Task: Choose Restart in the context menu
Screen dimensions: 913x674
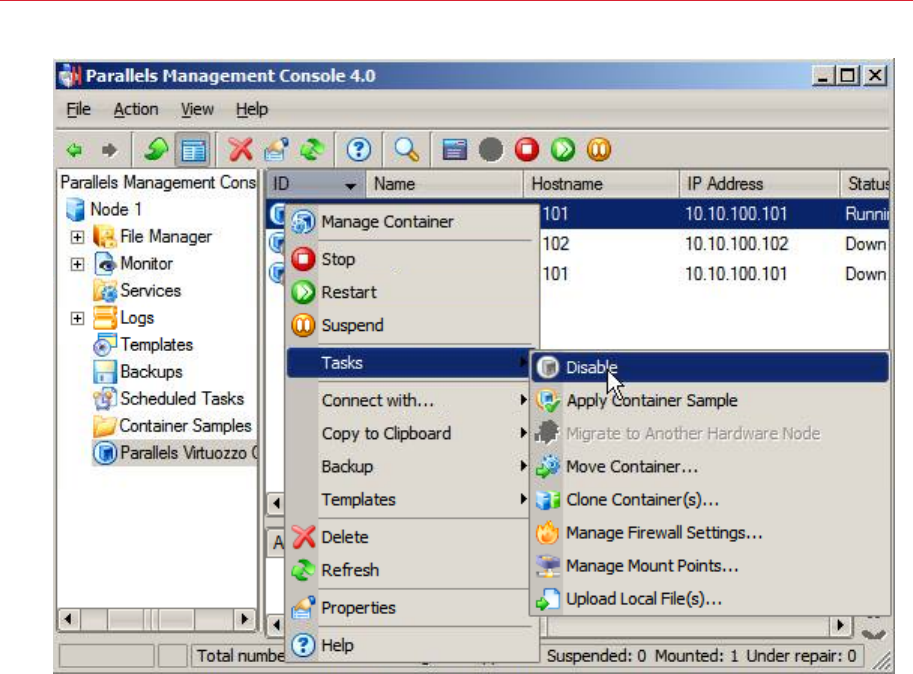Action: coord(412,292)
